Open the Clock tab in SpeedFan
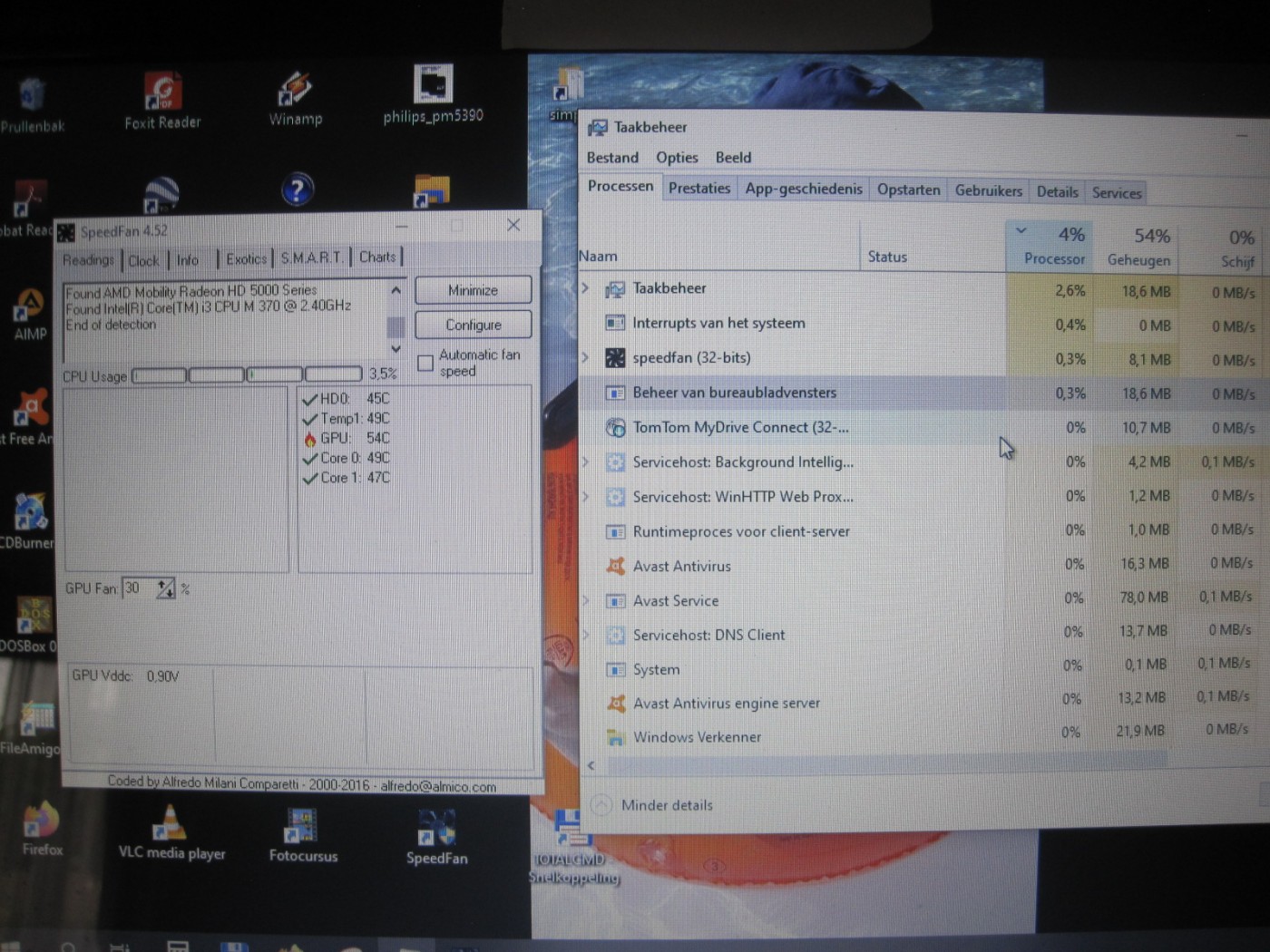 [143, 261]
